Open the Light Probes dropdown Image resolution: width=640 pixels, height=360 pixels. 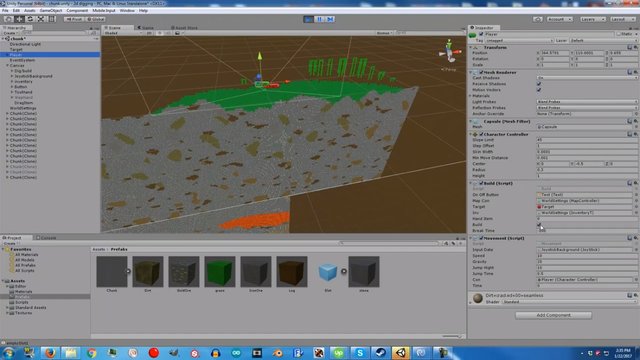587,102
